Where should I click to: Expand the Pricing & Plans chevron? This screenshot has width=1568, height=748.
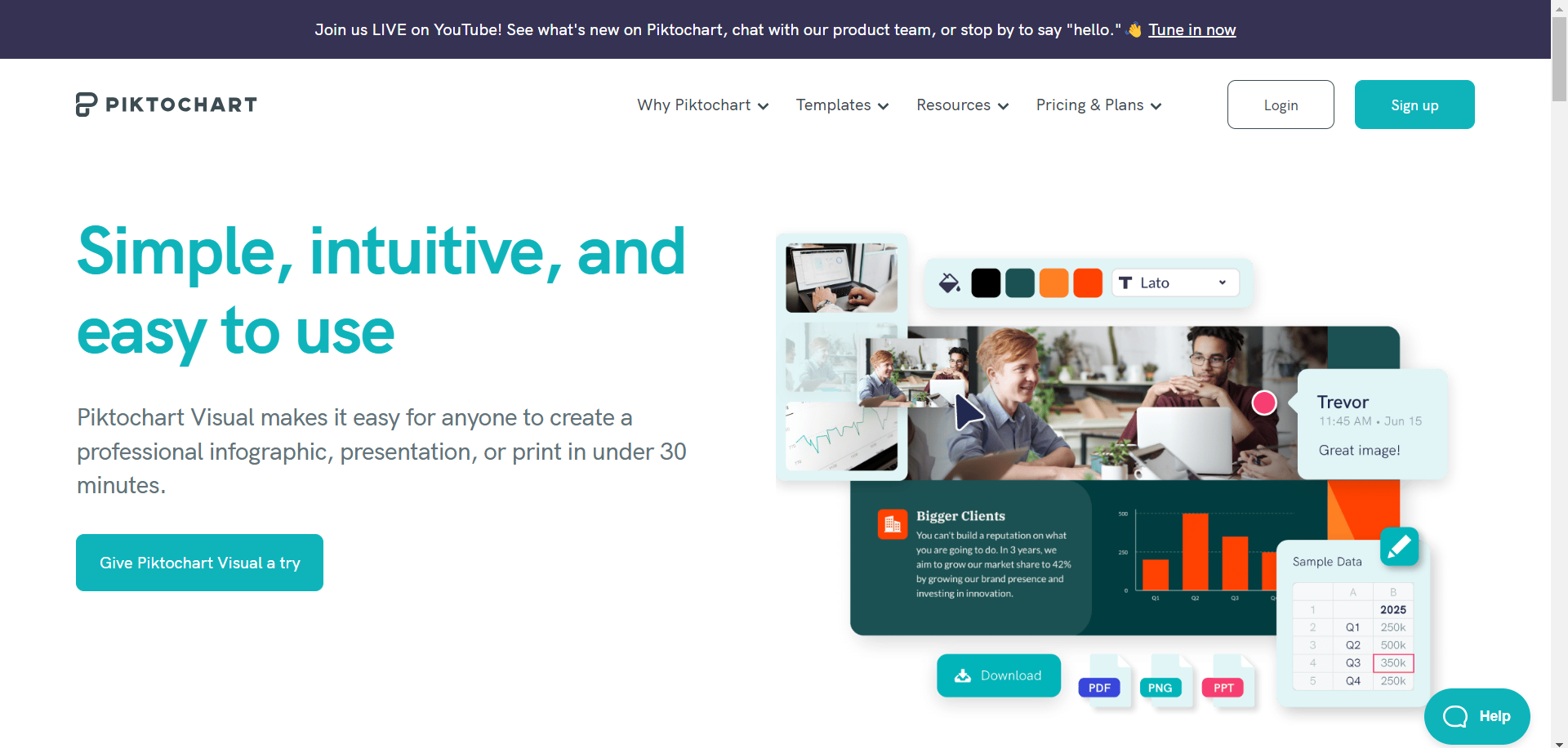coord(1156,106)
